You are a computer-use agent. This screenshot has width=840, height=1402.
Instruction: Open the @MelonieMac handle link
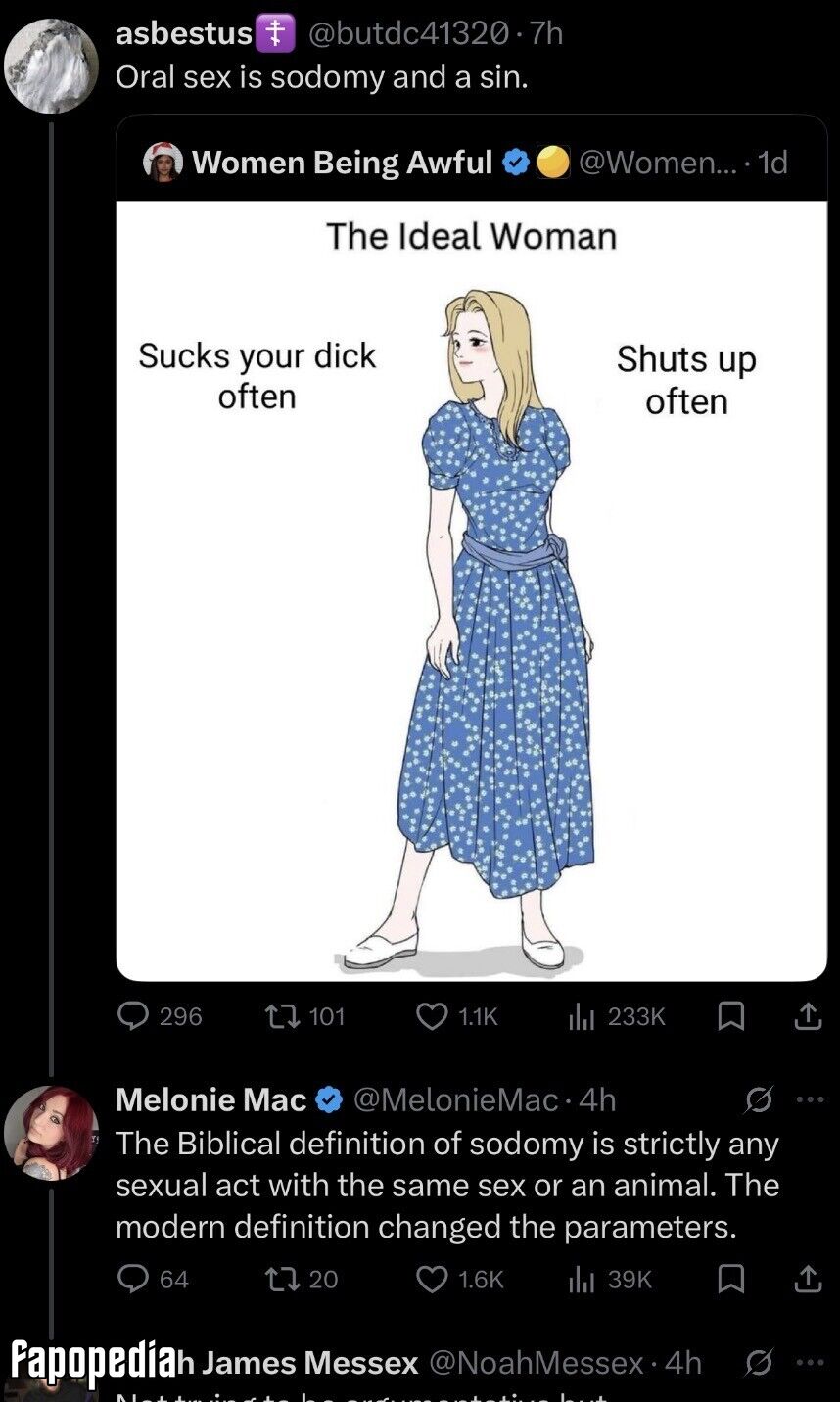[x=454, y=1100]
